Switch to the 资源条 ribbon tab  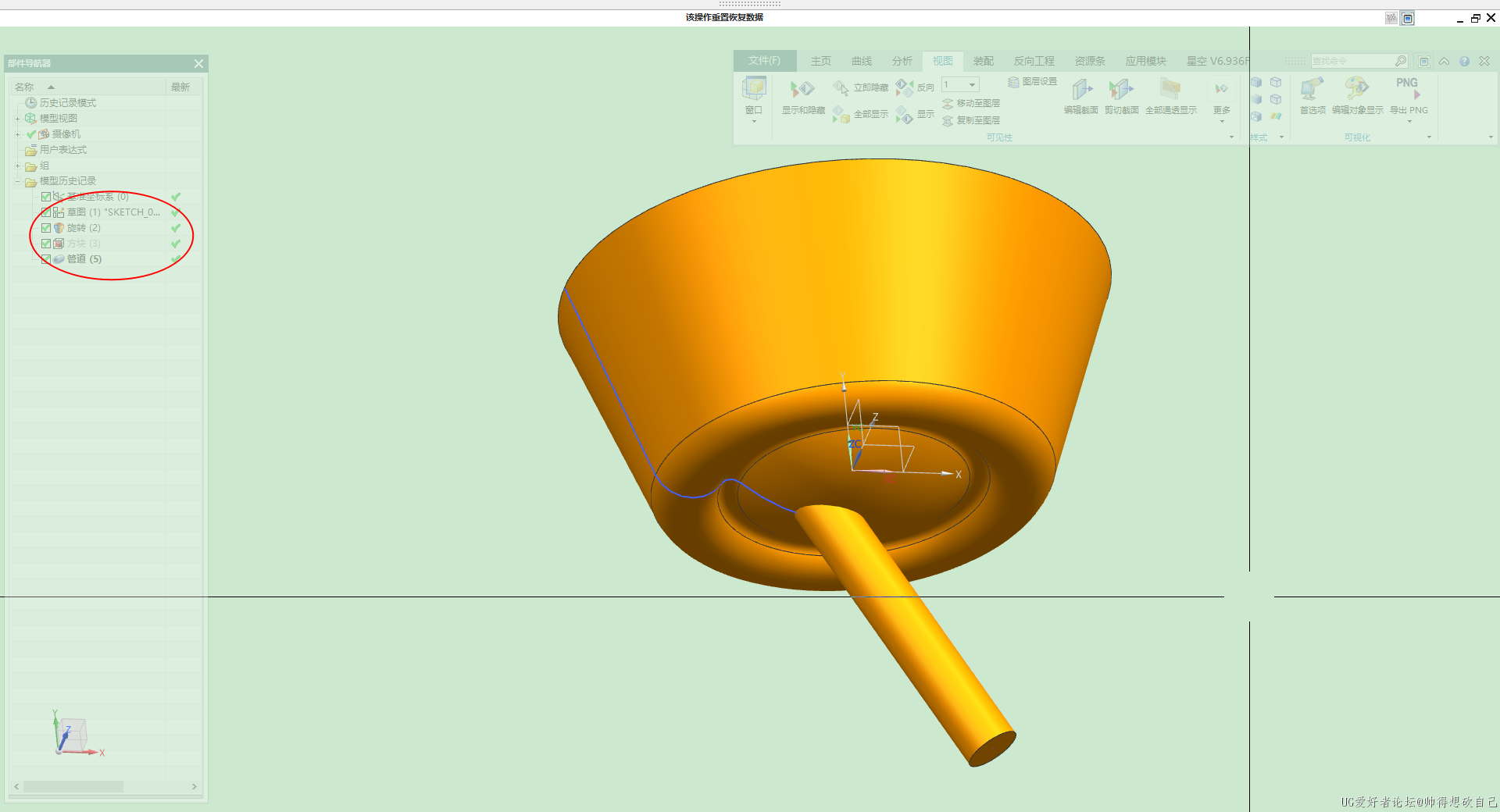[1090, 61]
